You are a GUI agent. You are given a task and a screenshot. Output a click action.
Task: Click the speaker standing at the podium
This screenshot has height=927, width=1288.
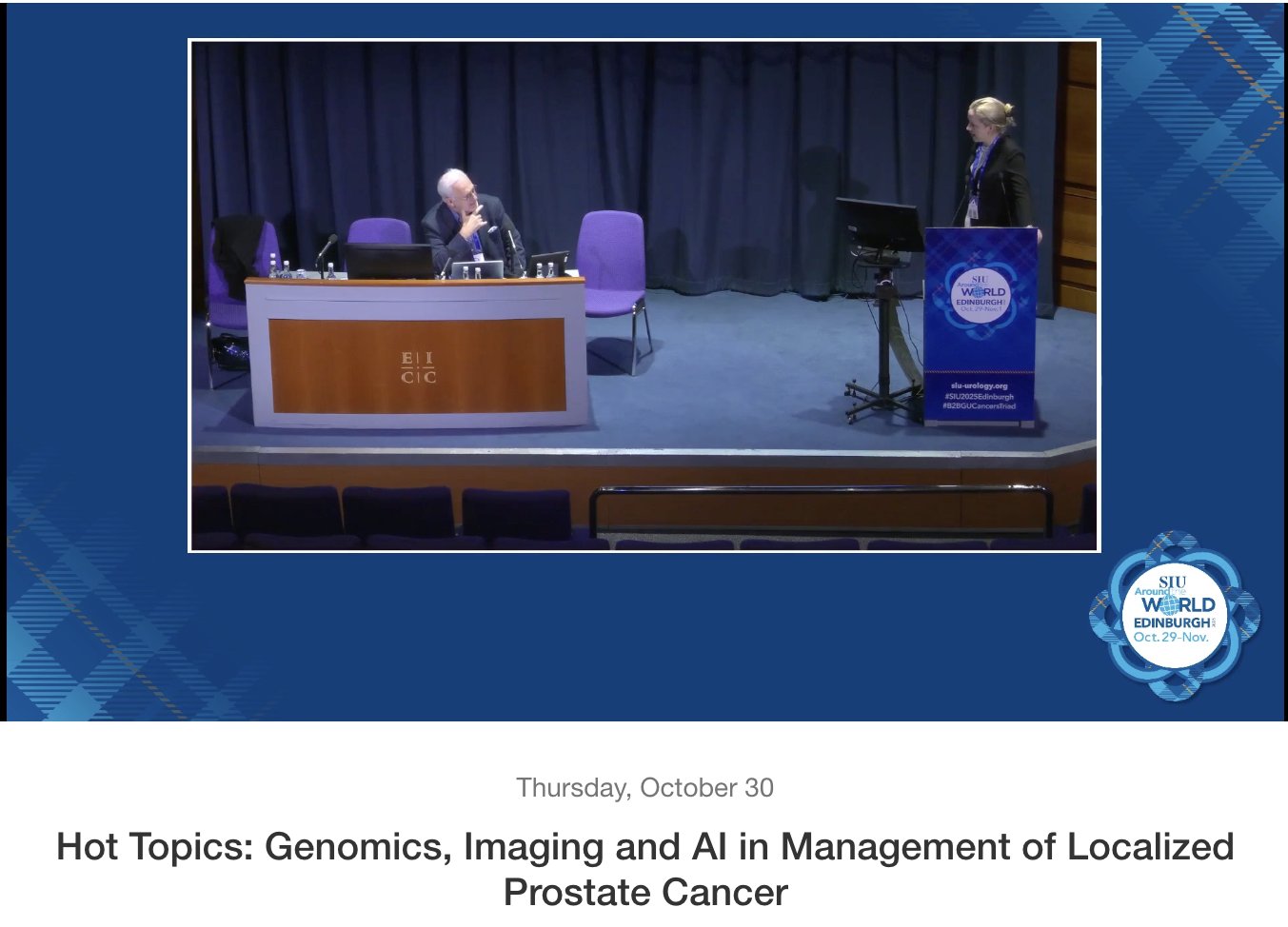click(994, 164)
